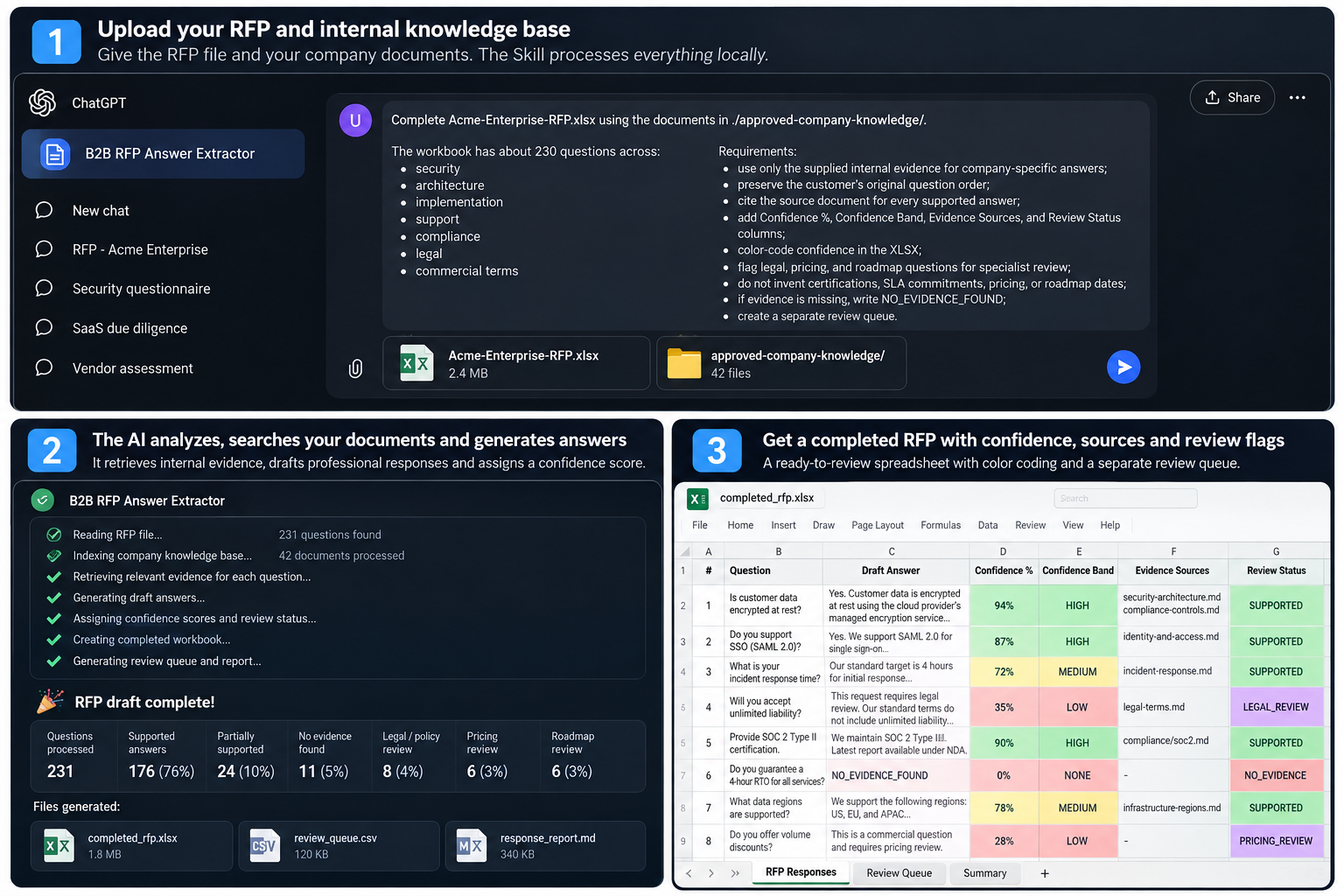Image resolution: width=1344 pixels, height=896 pixels.
Task: Open the Page Layout ribbon tab
Action: coord(878,525)
